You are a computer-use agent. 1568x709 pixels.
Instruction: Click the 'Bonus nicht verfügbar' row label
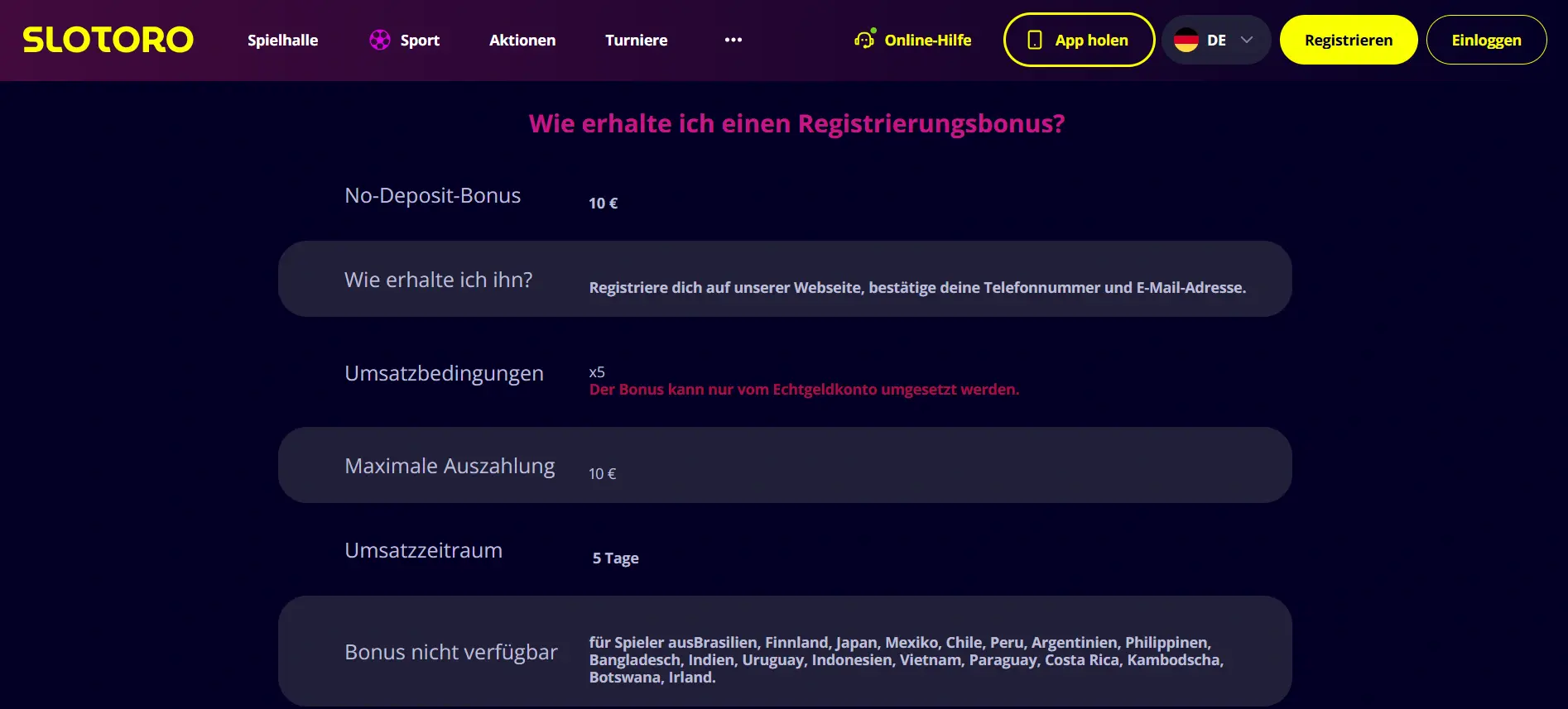pyautogui.click(x=450, y=652)
